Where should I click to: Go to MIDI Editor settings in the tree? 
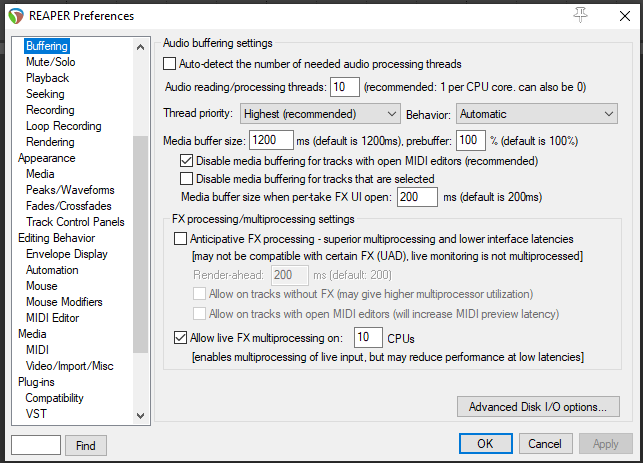(x=53, y=318)
